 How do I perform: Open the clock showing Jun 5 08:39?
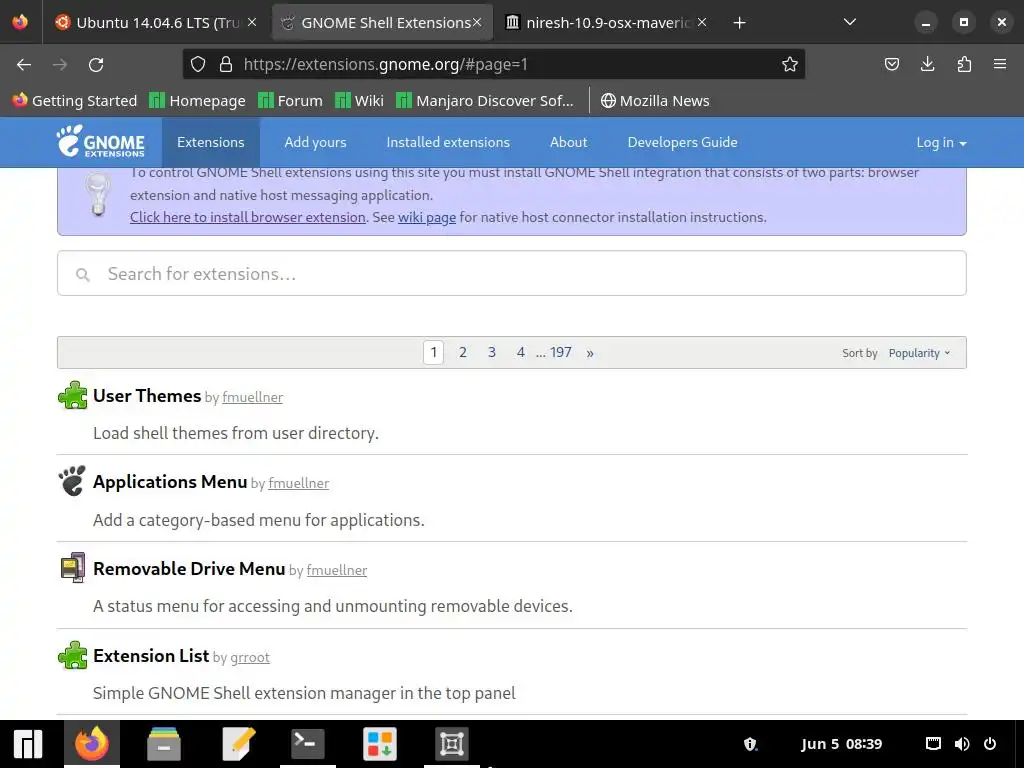[x=841, y=744]
